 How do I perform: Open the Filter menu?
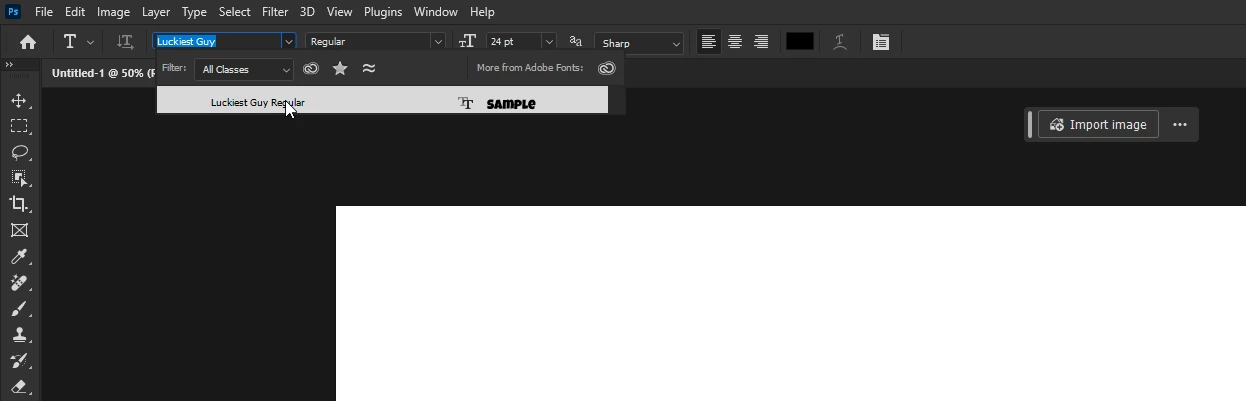[275, 12]
